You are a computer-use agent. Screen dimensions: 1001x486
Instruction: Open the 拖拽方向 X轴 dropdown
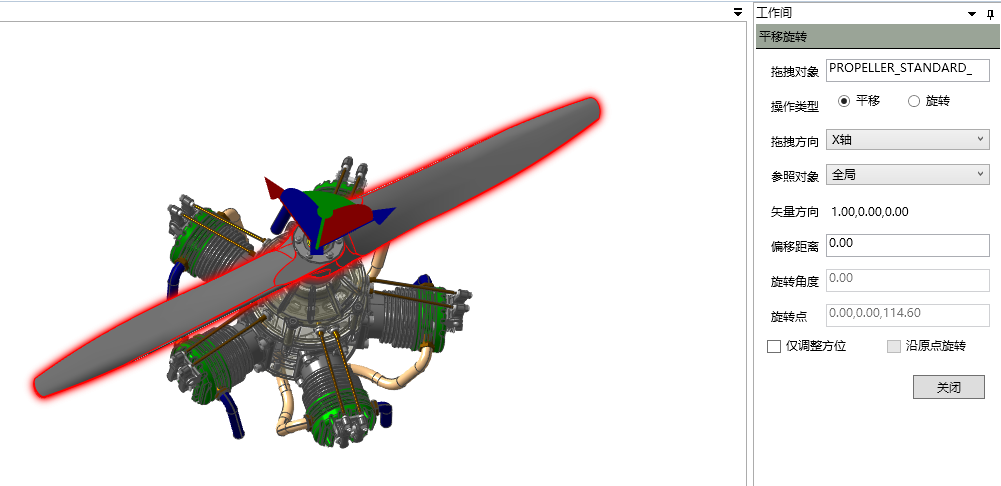[x=908, y=140]
